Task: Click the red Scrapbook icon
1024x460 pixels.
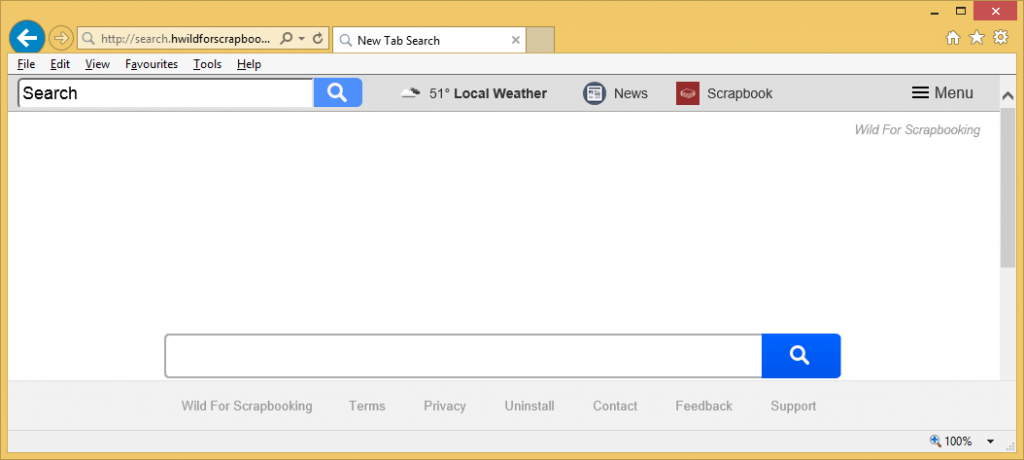Action: 688,93
